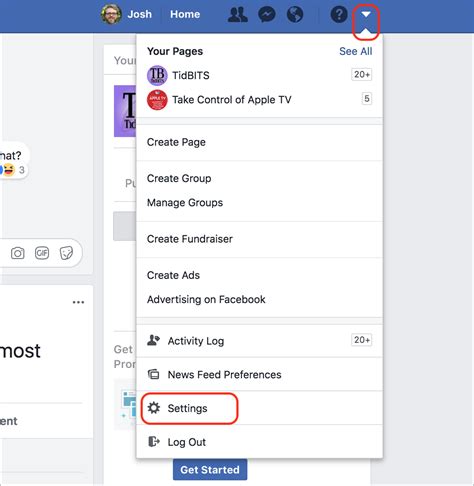The image size is (474, 486).
Task: Choose Log Out from the menu
Action: (x=259, y=442)
